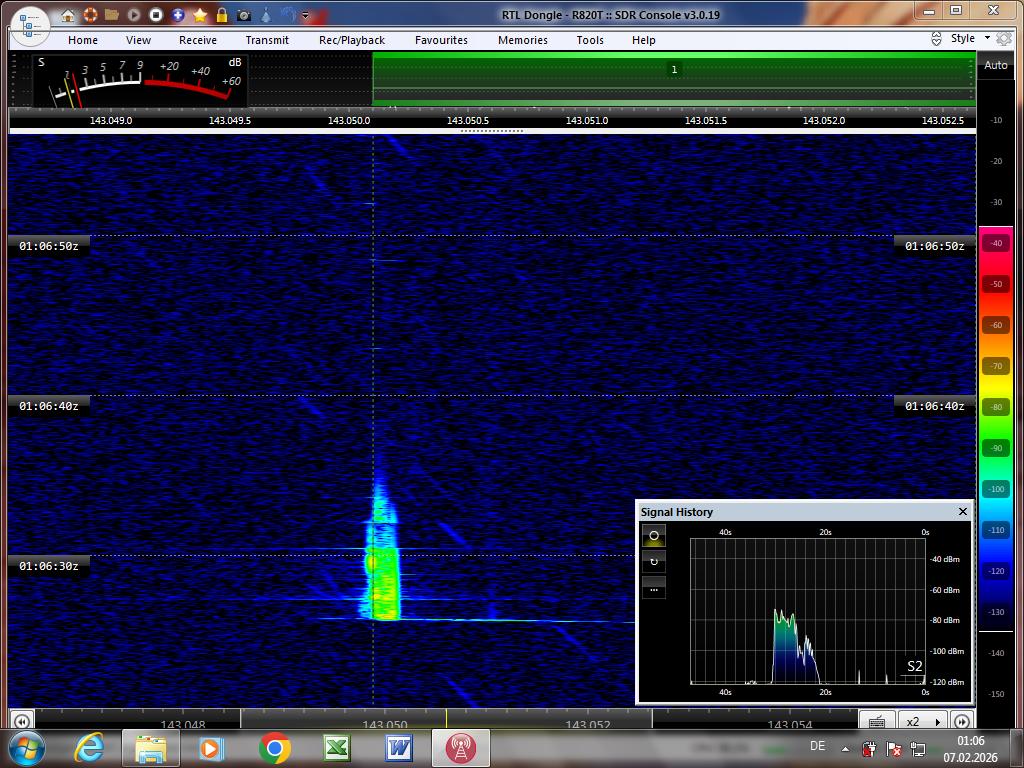This screenshot has height=768, width=1024.
Task: Open favourites via the star icon
Action: click(x=200, y=15)
